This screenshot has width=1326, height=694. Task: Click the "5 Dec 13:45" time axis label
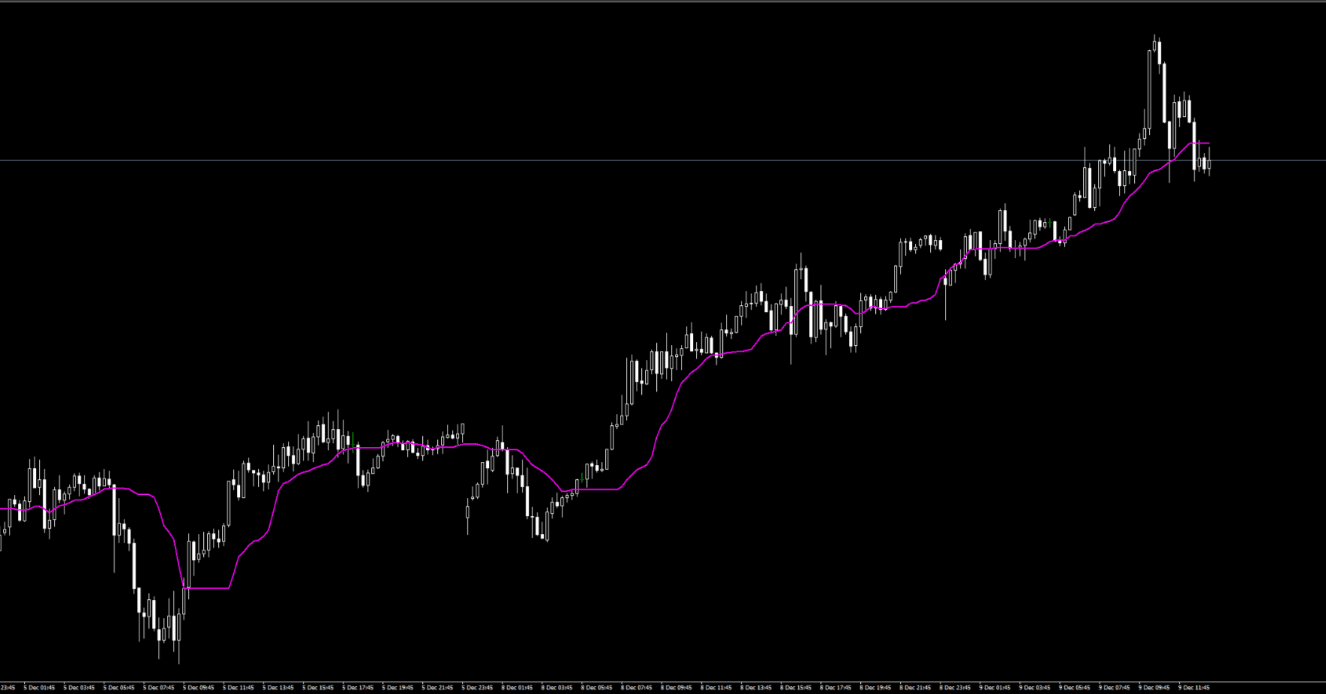point(279,687)
